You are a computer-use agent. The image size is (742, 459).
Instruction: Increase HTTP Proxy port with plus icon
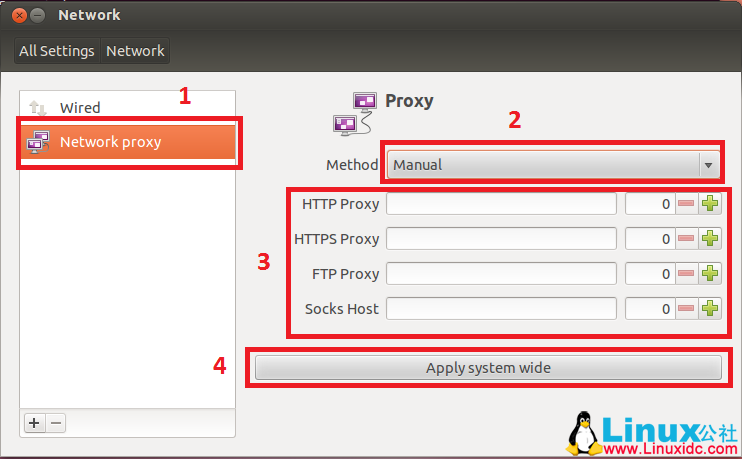(x=710, y=203)
